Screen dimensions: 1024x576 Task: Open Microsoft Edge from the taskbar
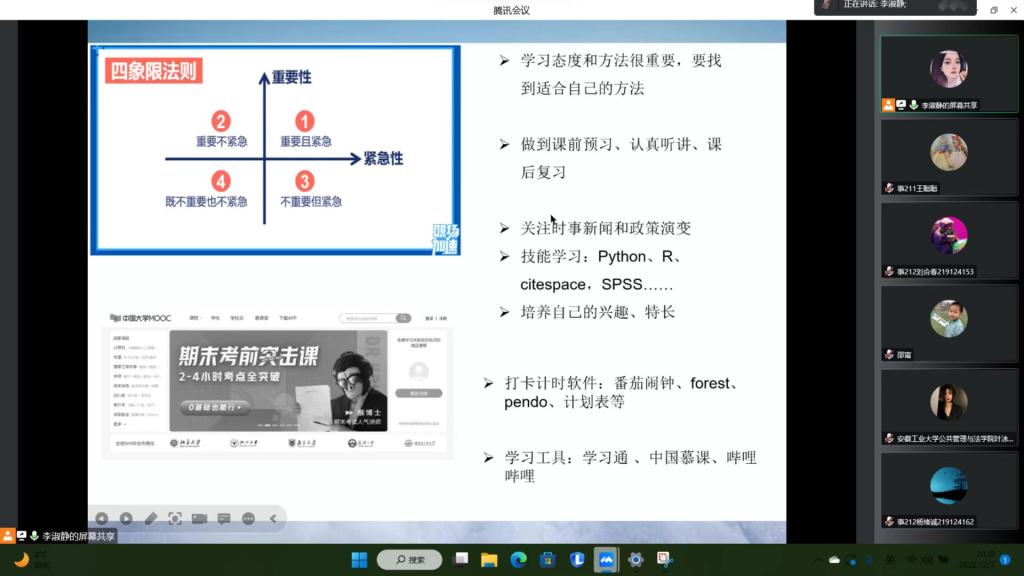(x=518, y=560)
